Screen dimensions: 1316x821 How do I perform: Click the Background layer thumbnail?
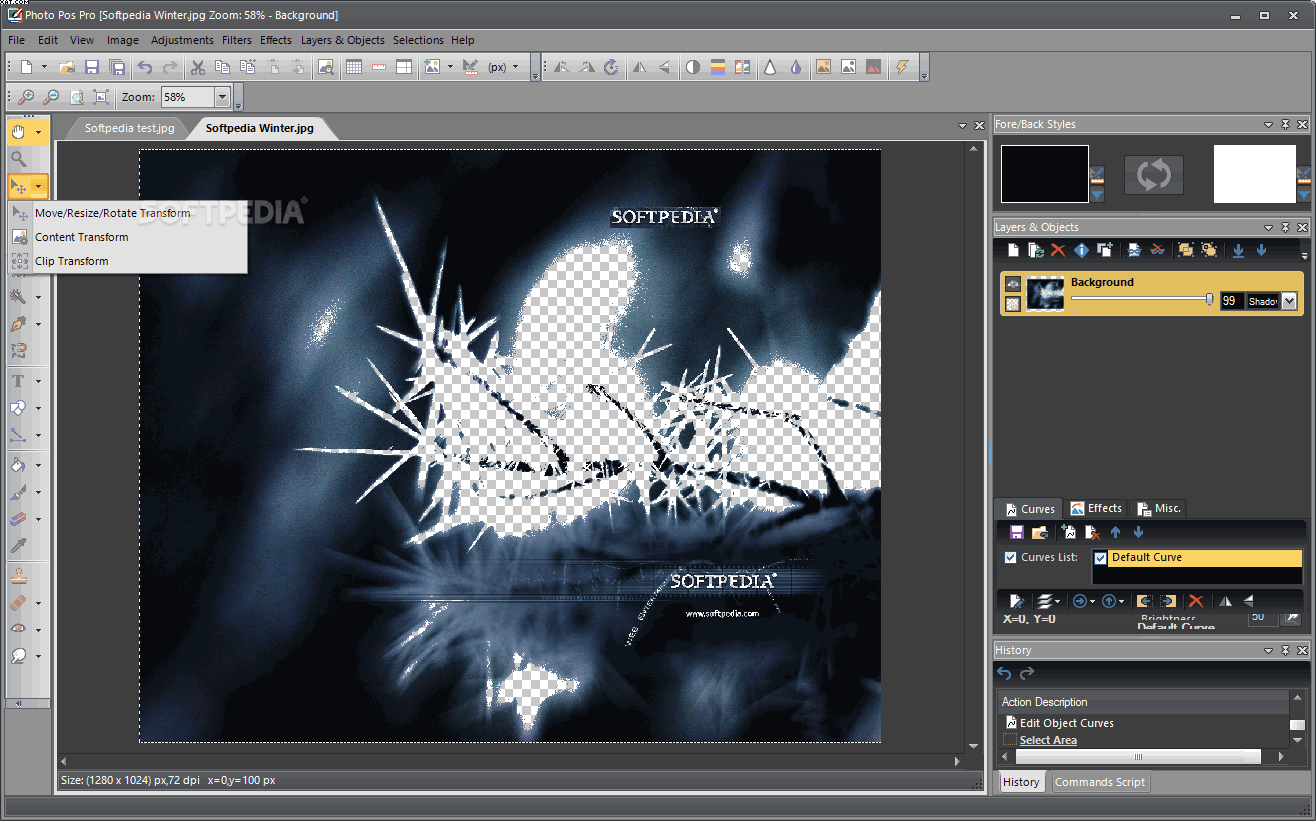[x=1044, y=294]
